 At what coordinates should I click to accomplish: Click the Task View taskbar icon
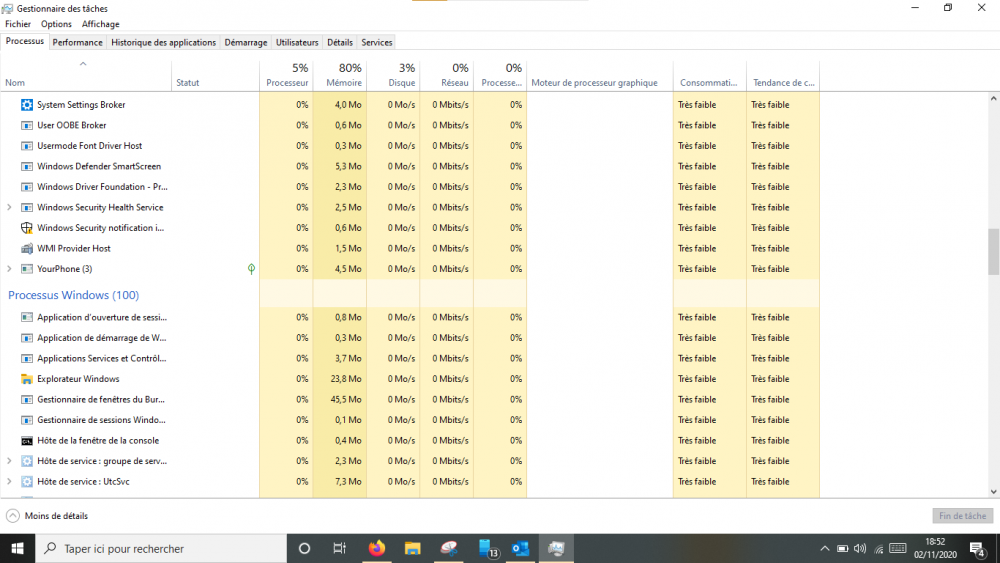pyautogui.click(x=339, y=548)
